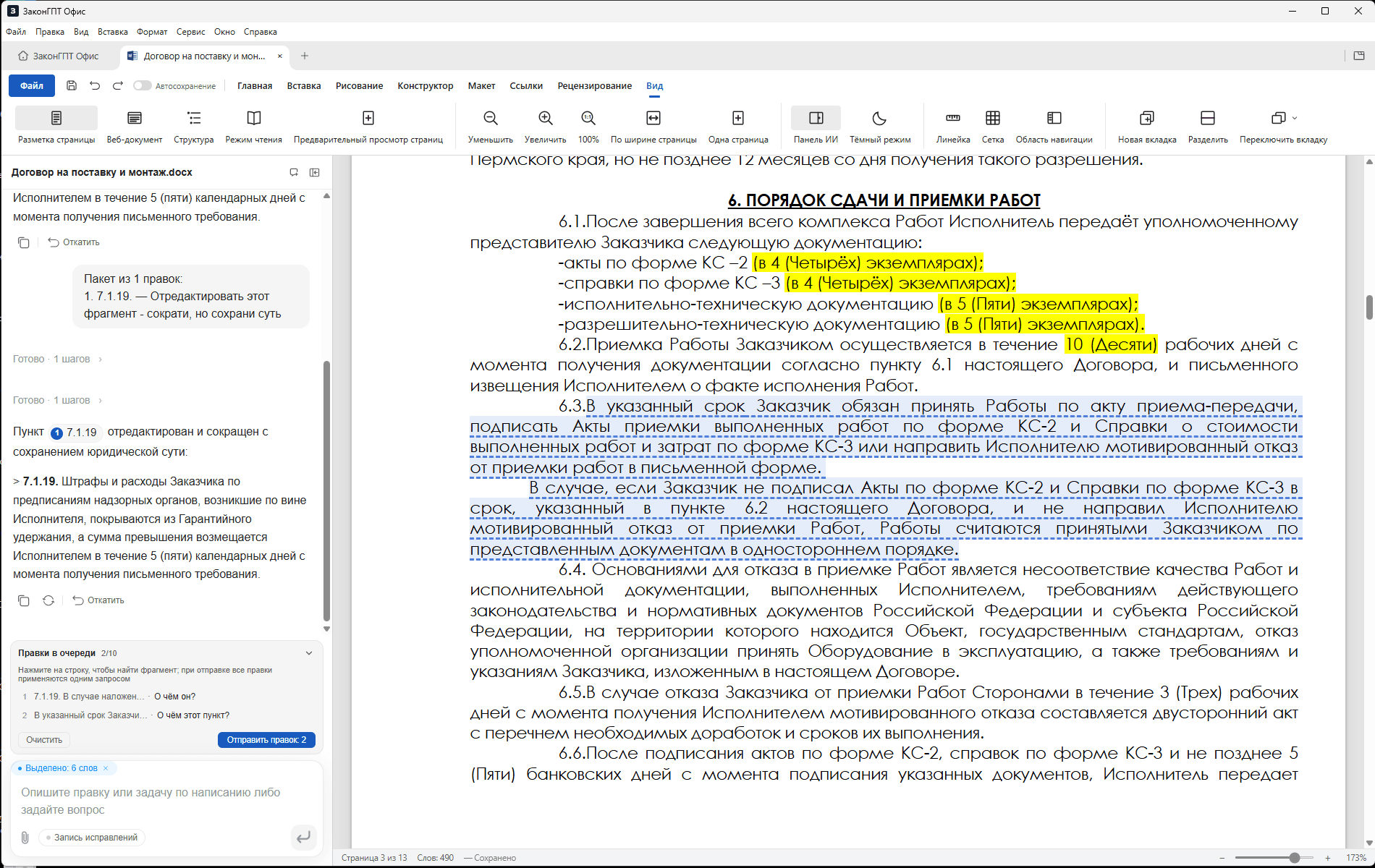Toggle Запись исправлений tracking
Screen dimensions: 1375x868
[x=92, y=838]
